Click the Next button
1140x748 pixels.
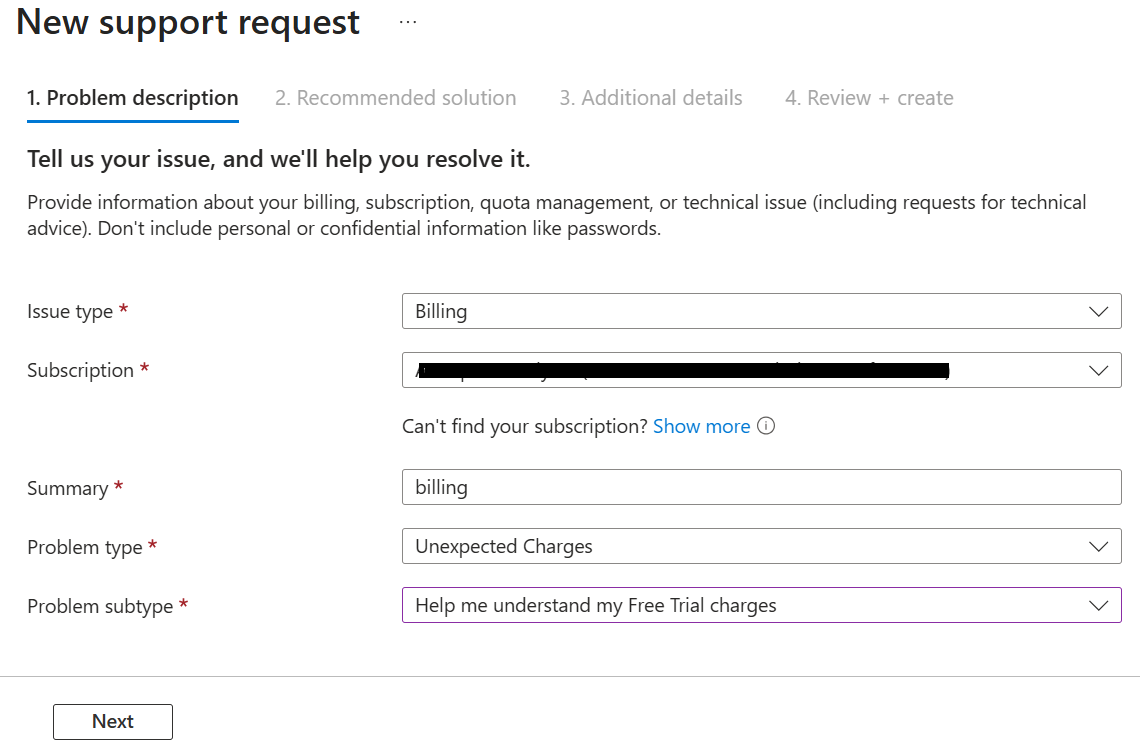coord(113,722)
